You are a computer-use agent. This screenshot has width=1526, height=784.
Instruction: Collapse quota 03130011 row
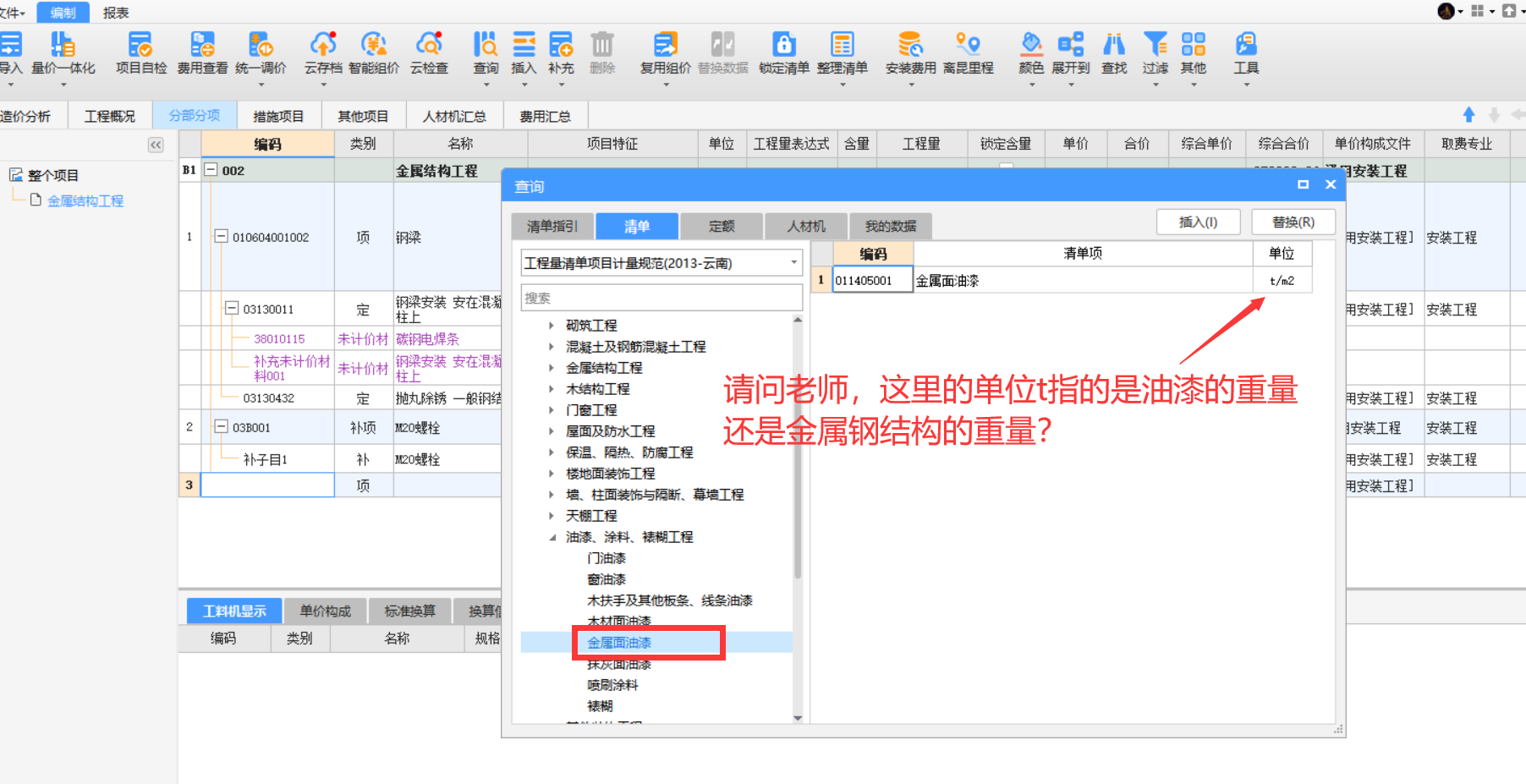pos(232,309)
